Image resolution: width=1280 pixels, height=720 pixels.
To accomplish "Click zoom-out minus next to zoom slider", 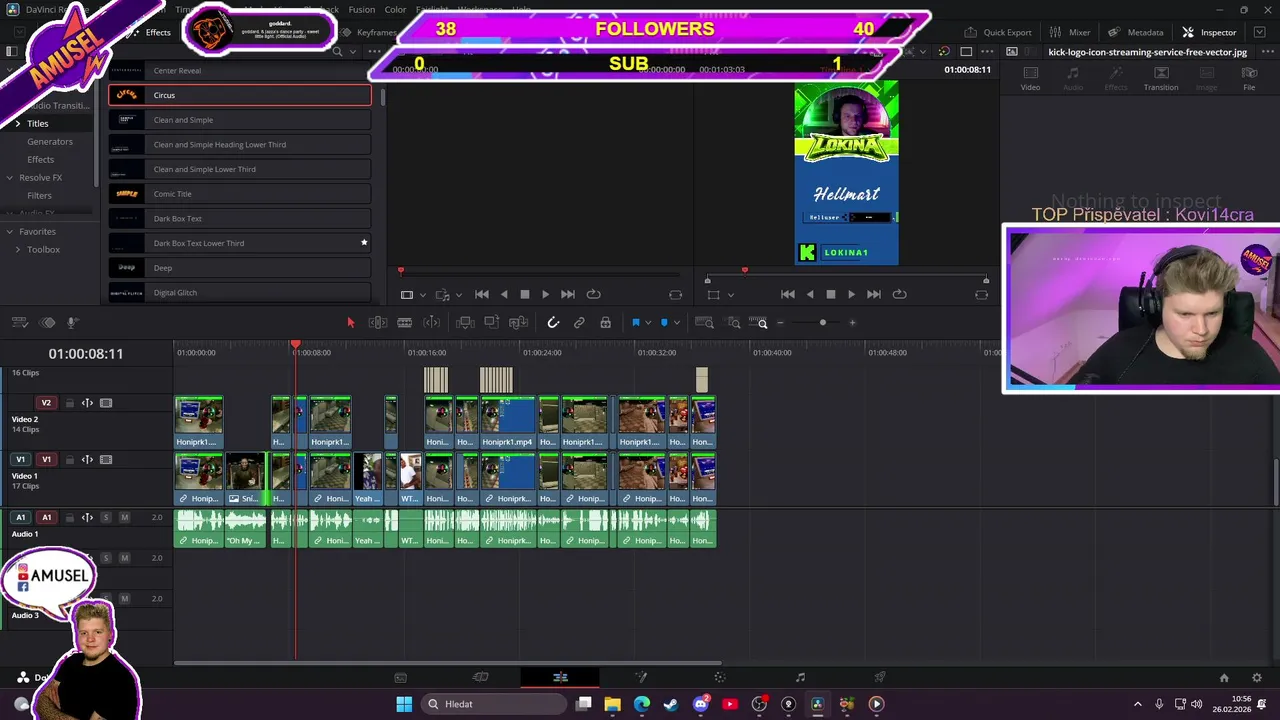I will [x=781, y=322].
